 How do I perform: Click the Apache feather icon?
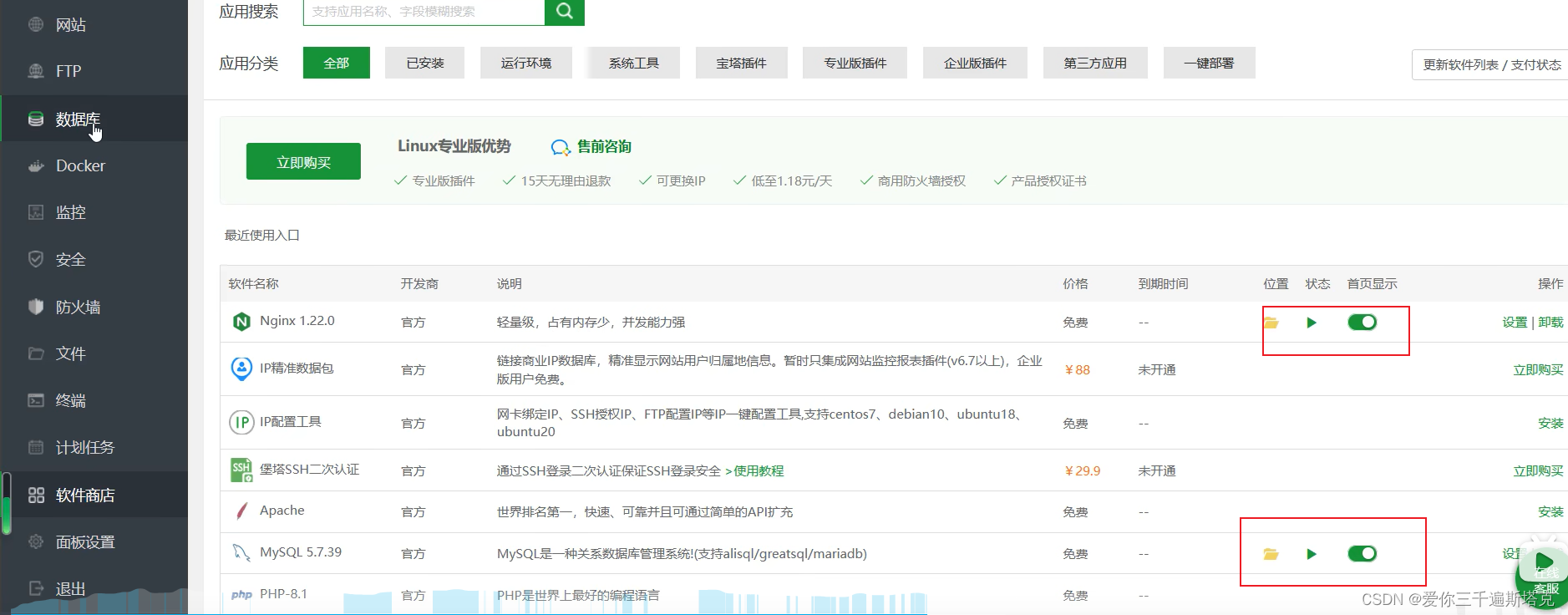[241, 511]
